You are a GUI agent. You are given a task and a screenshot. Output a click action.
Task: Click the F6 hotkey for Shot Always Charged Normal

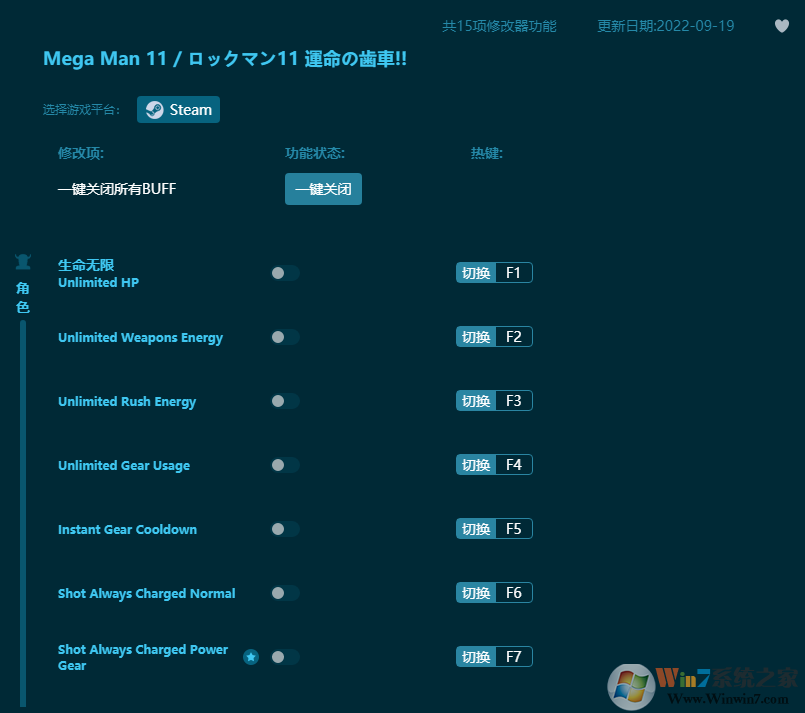(493, 592)
